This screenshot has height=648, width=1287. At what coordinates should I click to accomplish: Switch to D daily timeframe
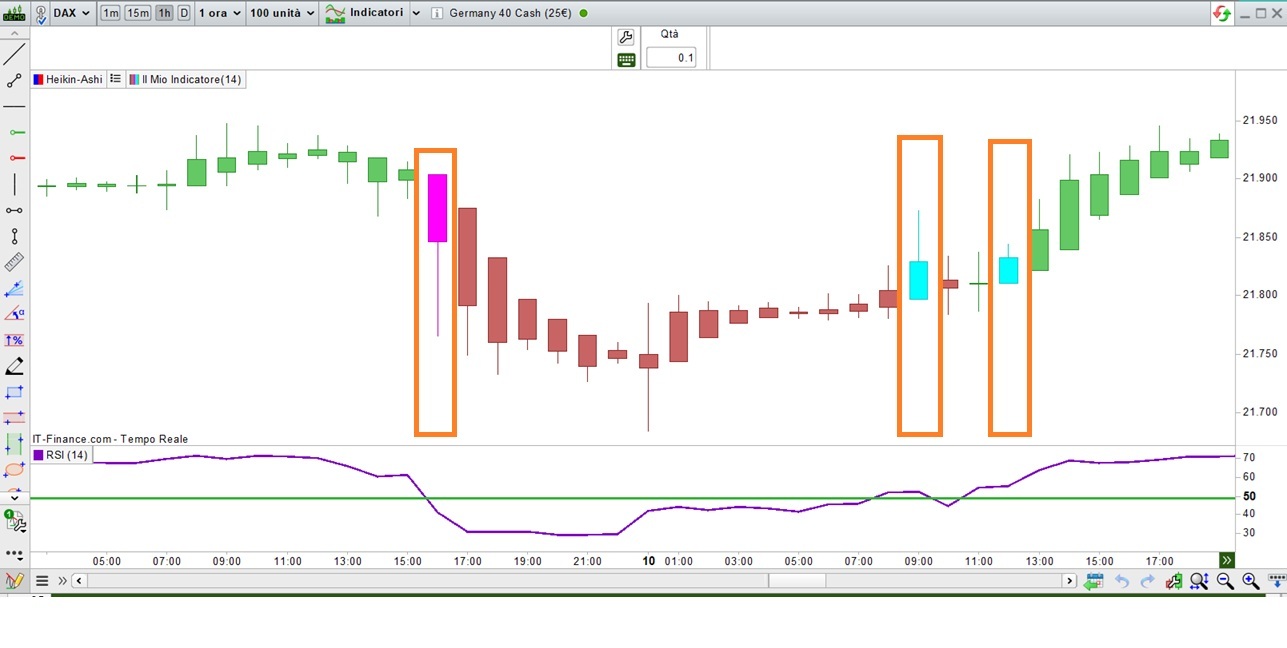184,13
